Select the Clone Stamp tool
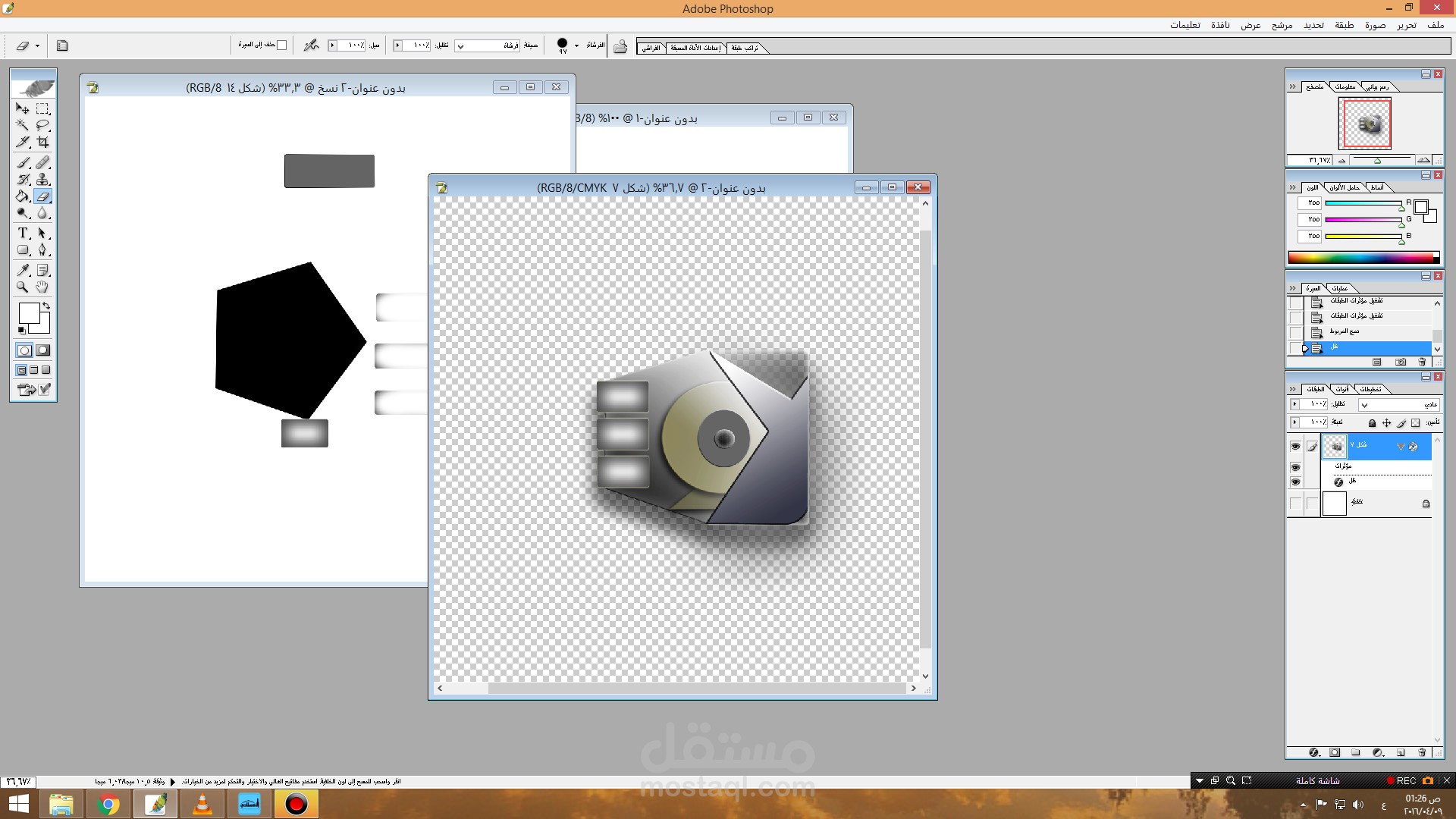Viewport: 1456px width, 819px height. pos(43,180)
